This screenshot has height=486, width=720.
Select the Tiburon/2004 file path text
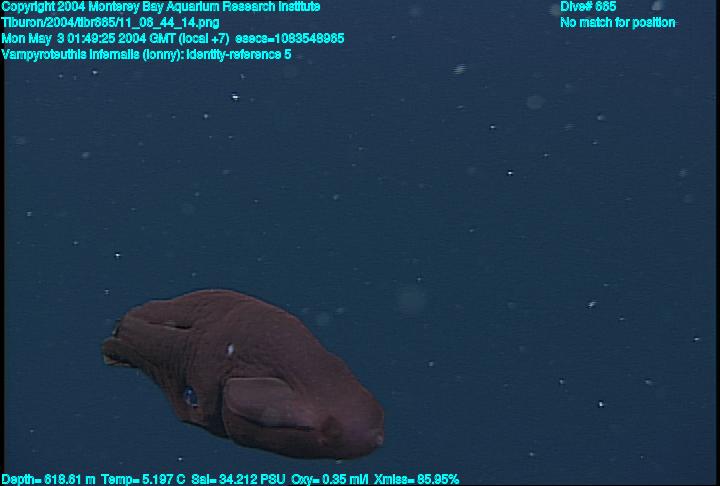point(110,23)
